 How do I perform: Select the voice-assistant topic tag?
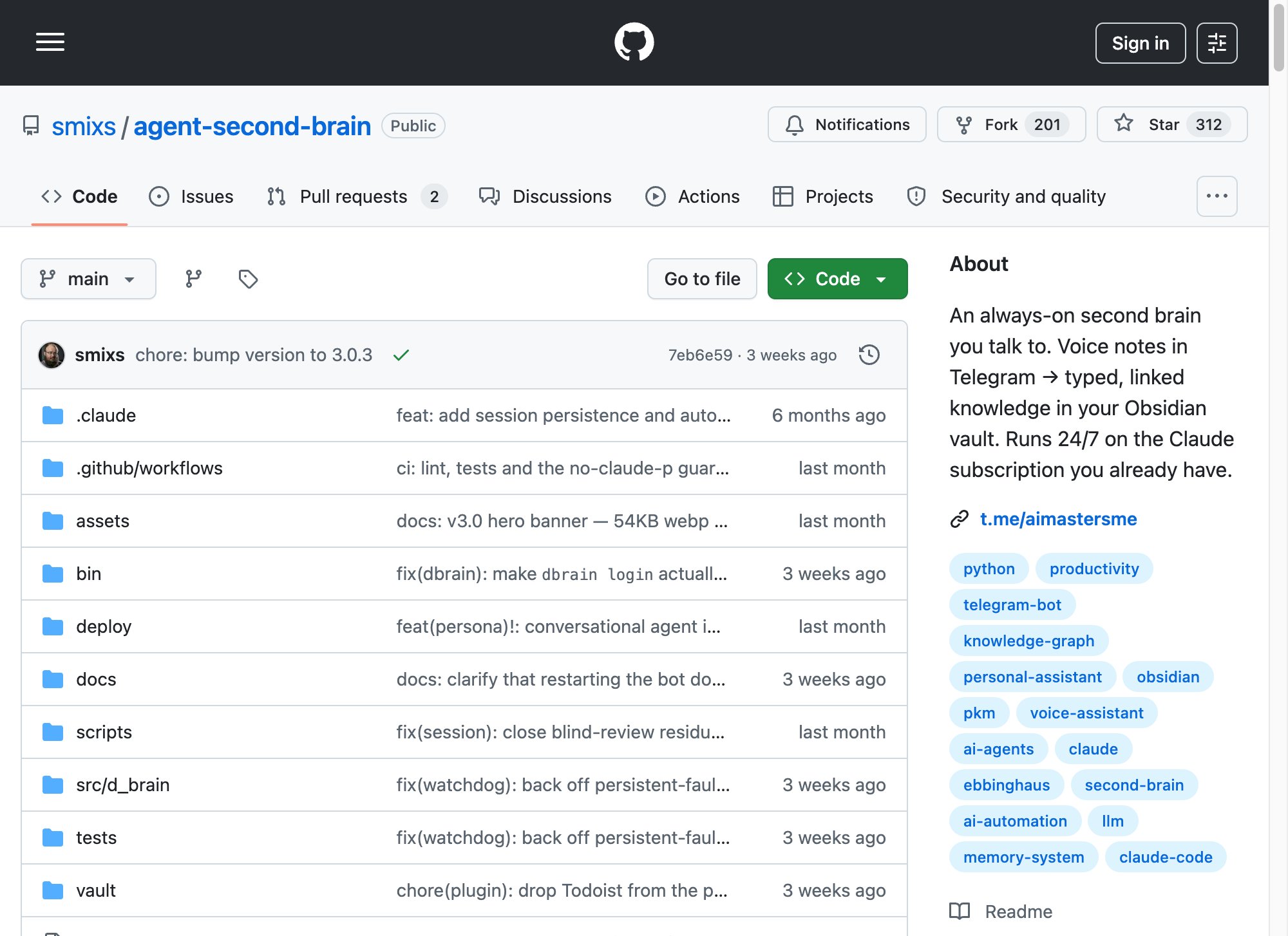coord(1086,713)
